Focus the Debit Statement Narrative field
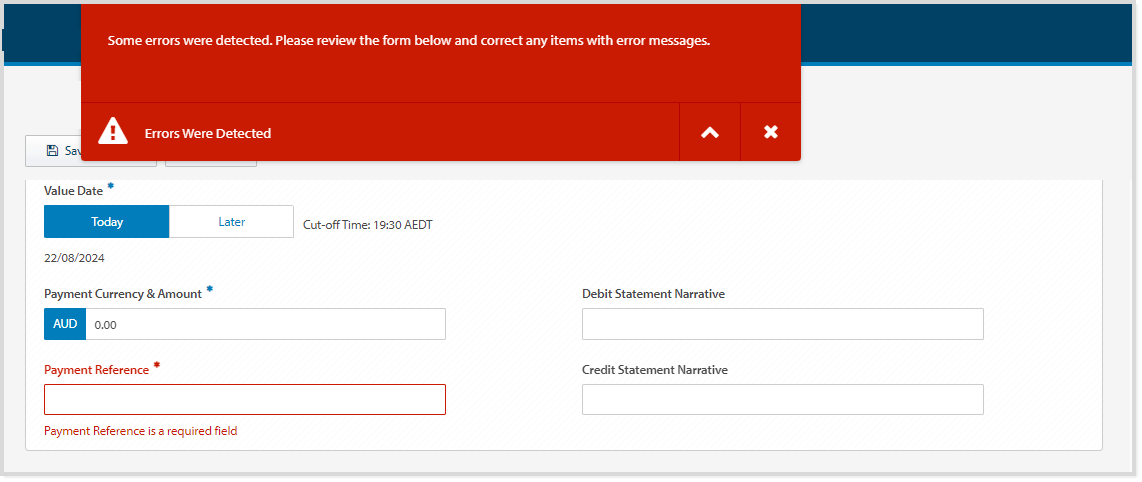This screenshot has height=482, width=1142. 782,324
